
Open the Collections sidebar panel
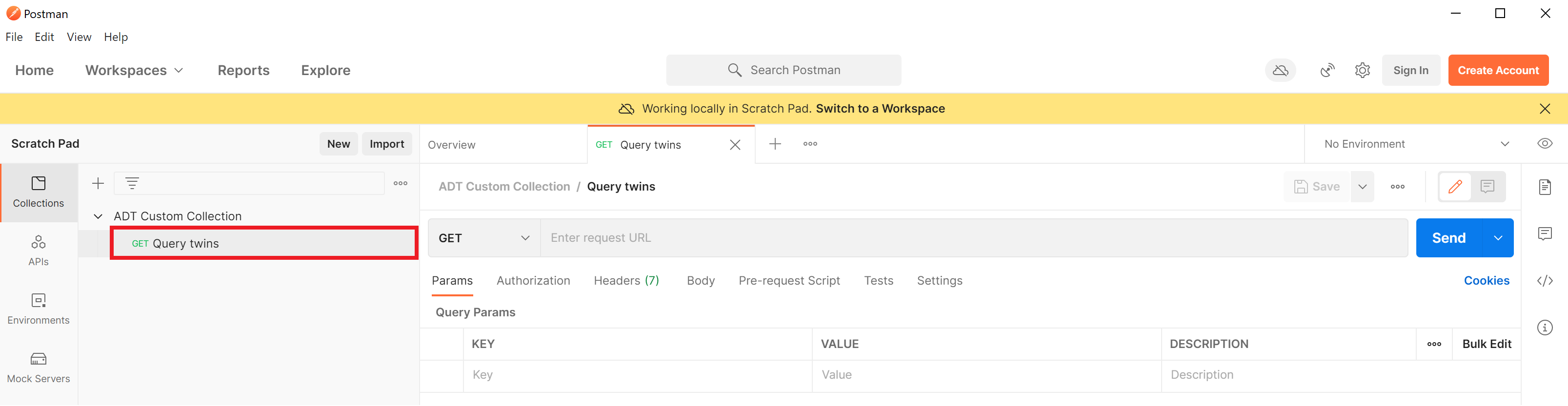point(39,192)
